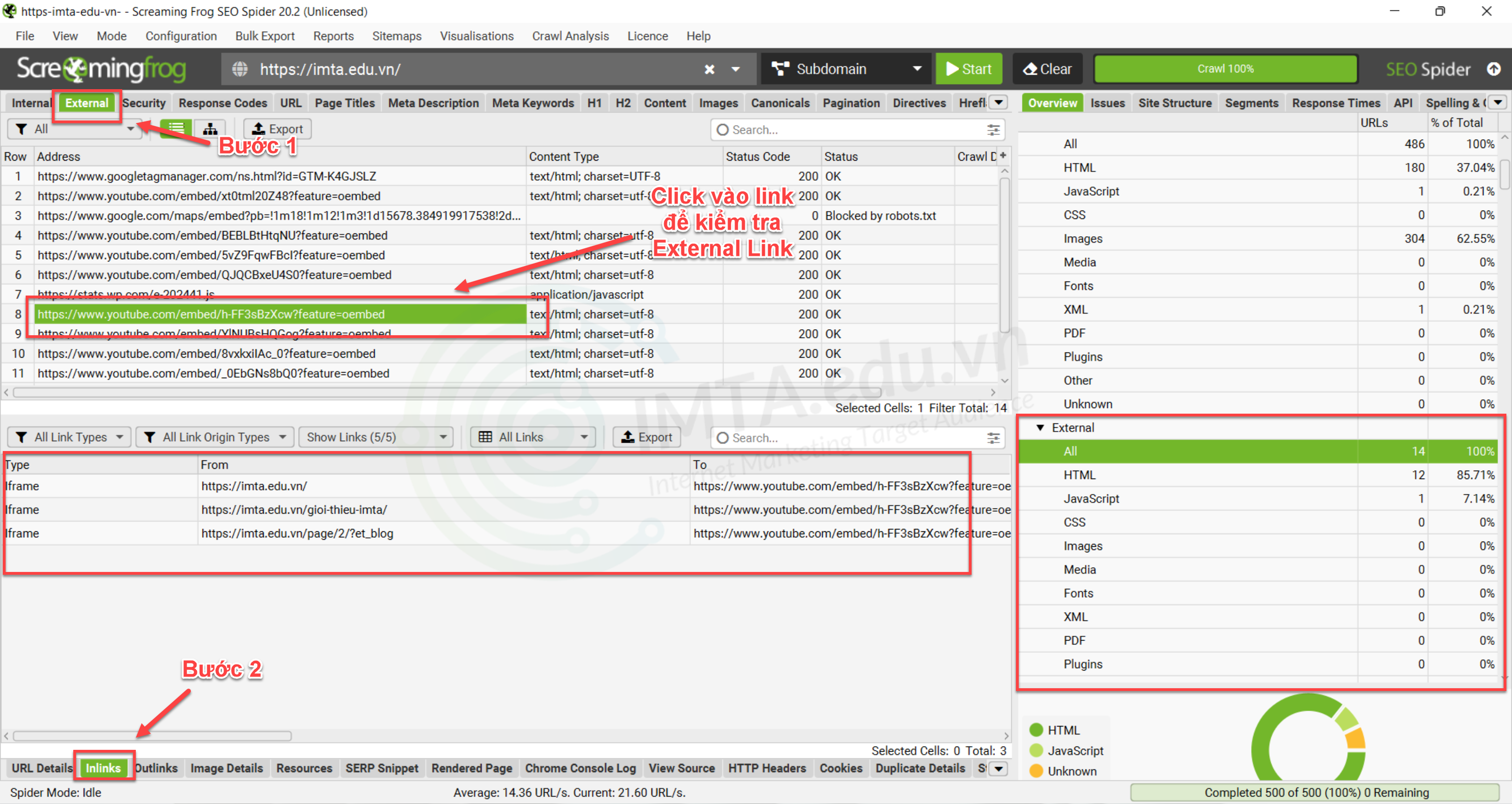Viewport: 1512px width, 804px height.
Task: Open the Visualisations menu
Action: click(476, 36)
